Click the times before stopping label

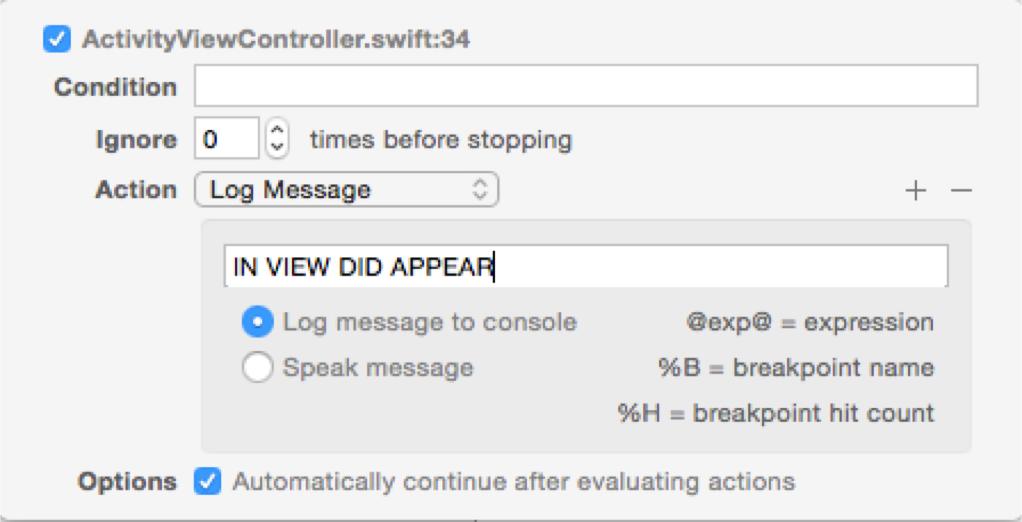pyautogui.click(x=441, y=139)
